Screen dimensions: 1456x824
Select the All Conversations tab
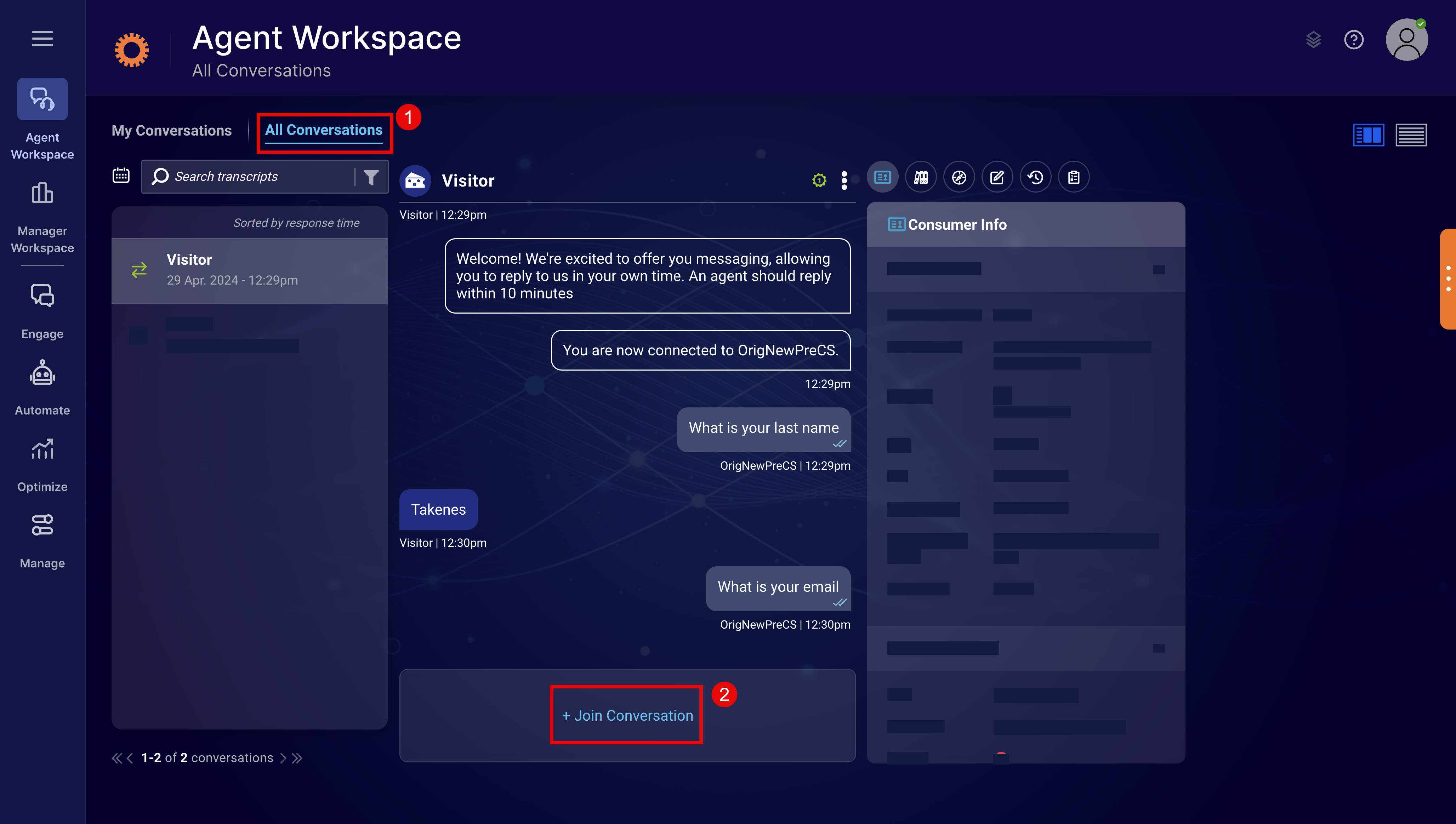click(x=324, y=130)
